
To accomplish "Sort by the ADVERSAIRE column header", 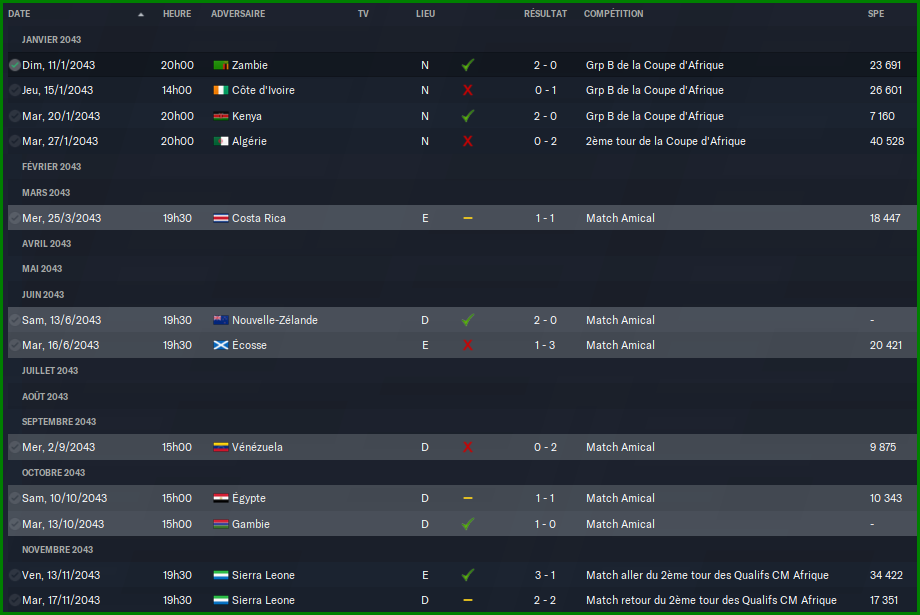I will click(238, 13).
